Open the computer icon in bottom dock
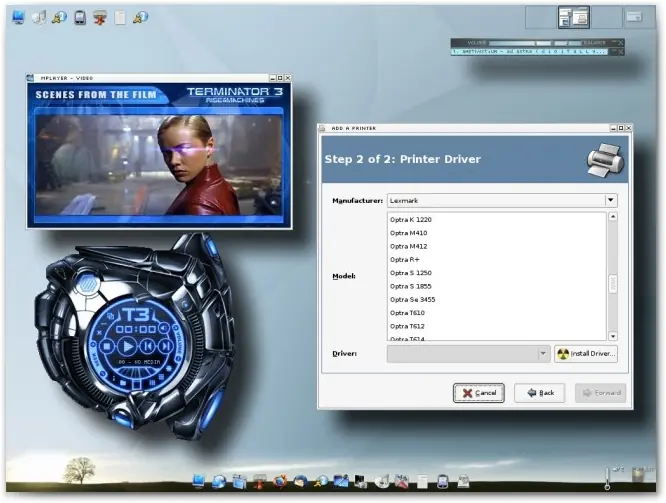The image size is (666, 503). click(199, 481)
